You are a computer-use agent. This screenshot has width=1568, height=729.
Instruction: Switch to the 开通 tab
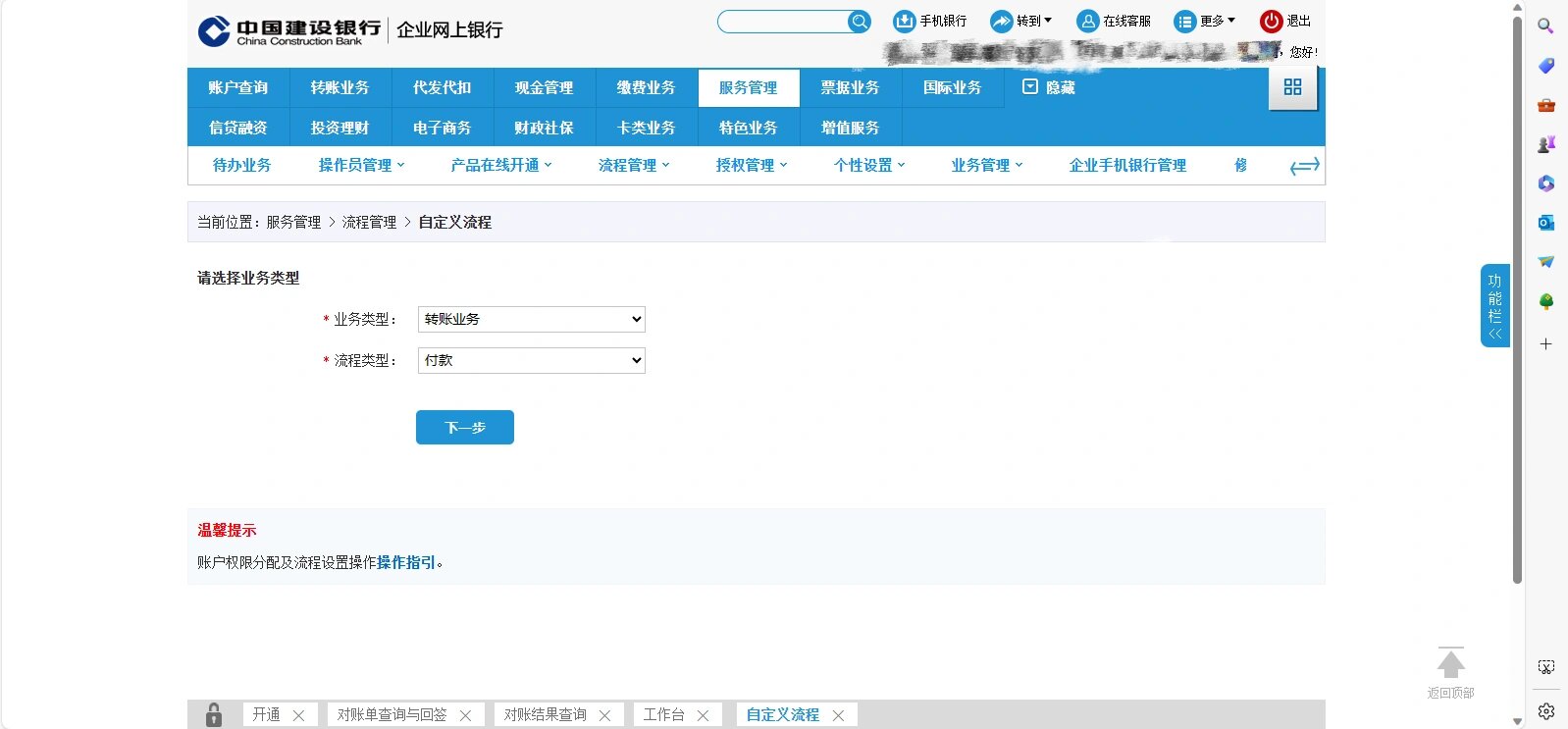point(266,714)
